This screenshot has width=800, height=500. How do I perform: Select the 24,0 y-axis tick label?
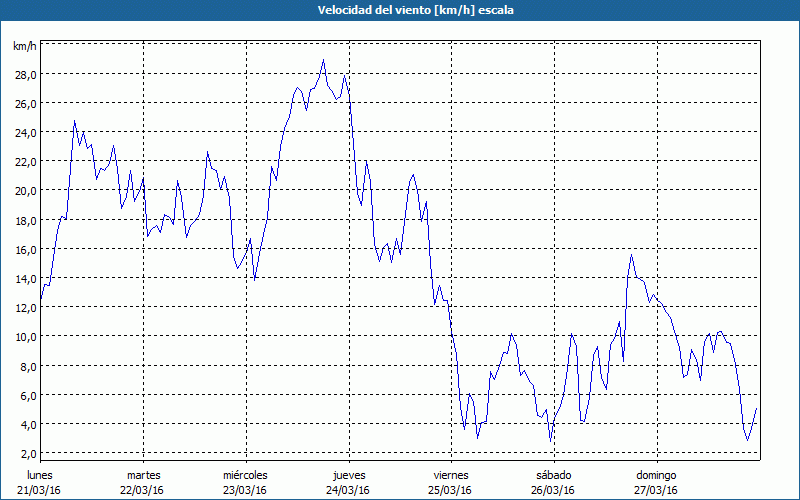point(25,132)
